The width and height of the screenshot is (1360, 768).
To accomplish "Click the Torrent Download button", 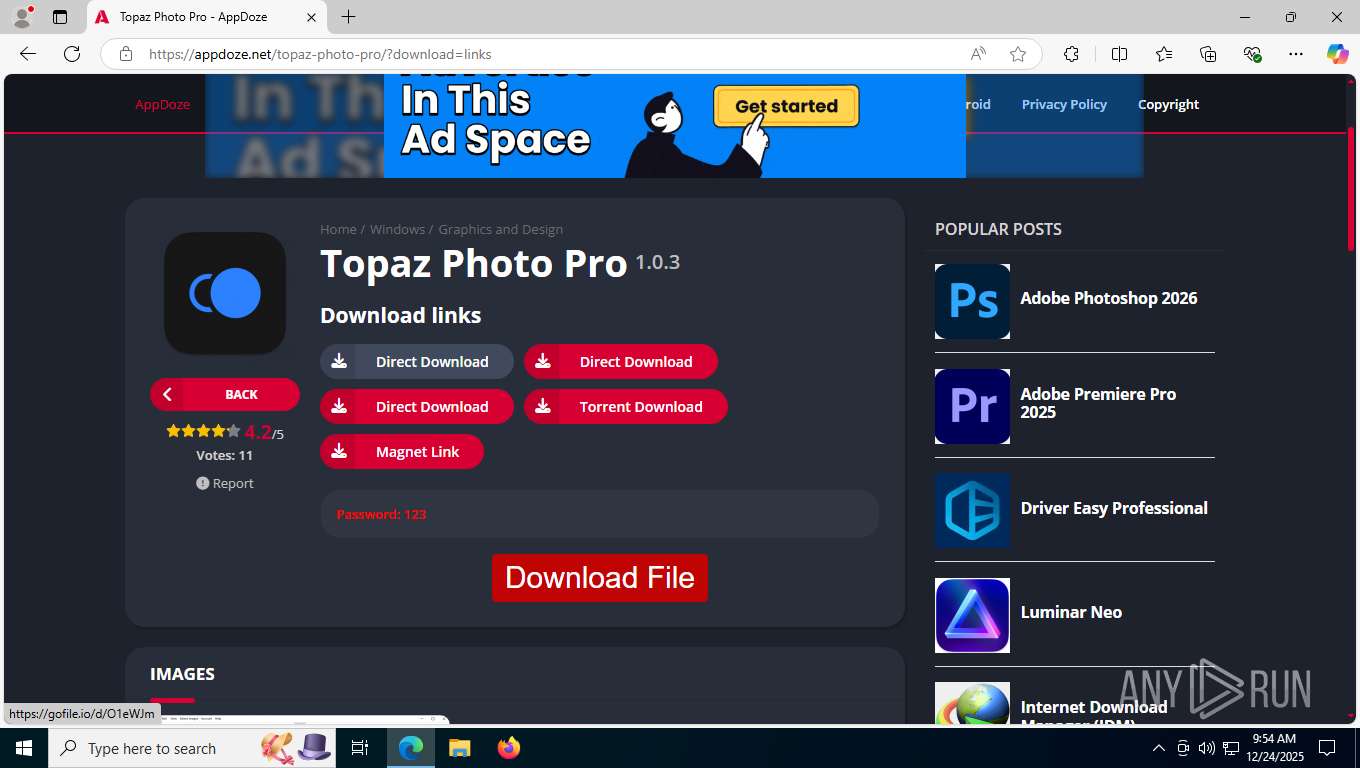I will (626, 407).
